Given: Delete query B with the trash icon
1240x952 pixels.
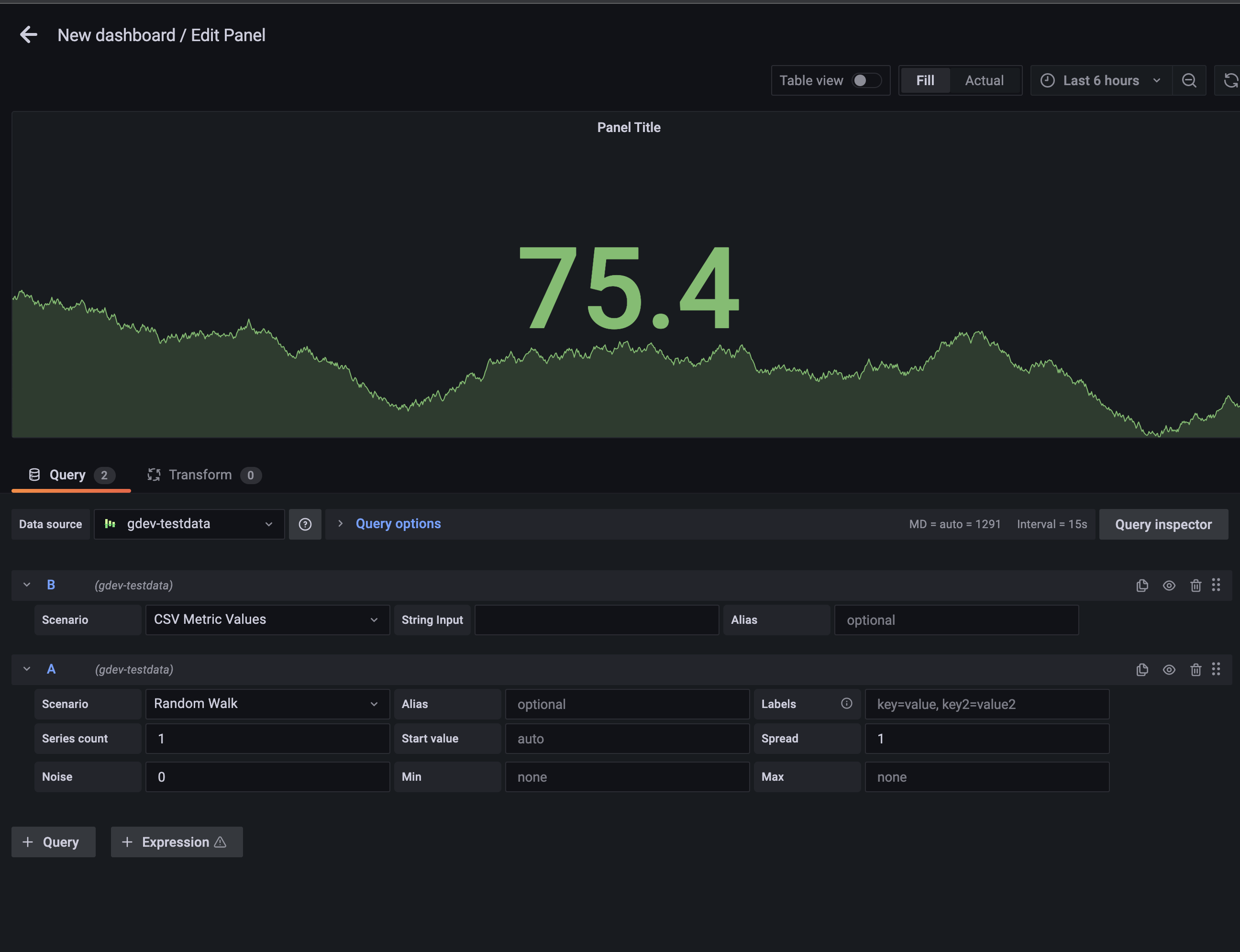Looking at the screenshot, I should pyautogui.click(x=1196, y=585).
